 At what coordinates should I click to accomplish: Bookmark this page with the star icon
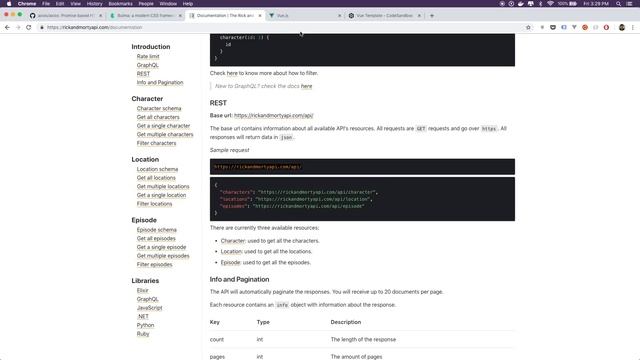click(528, 27)
